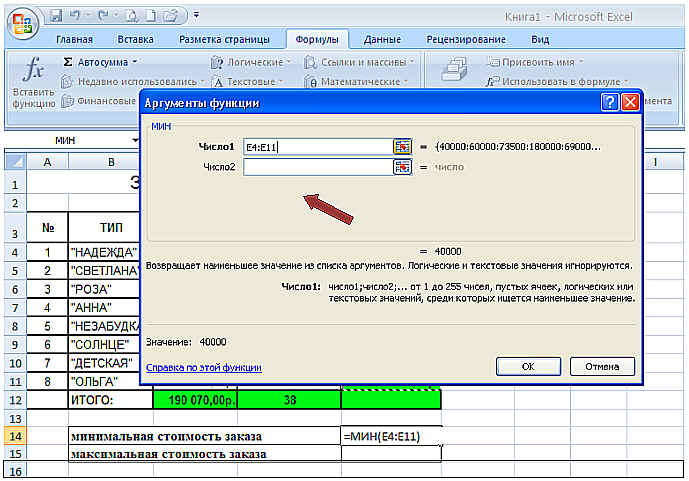Select row 12 header

point(15,400)
